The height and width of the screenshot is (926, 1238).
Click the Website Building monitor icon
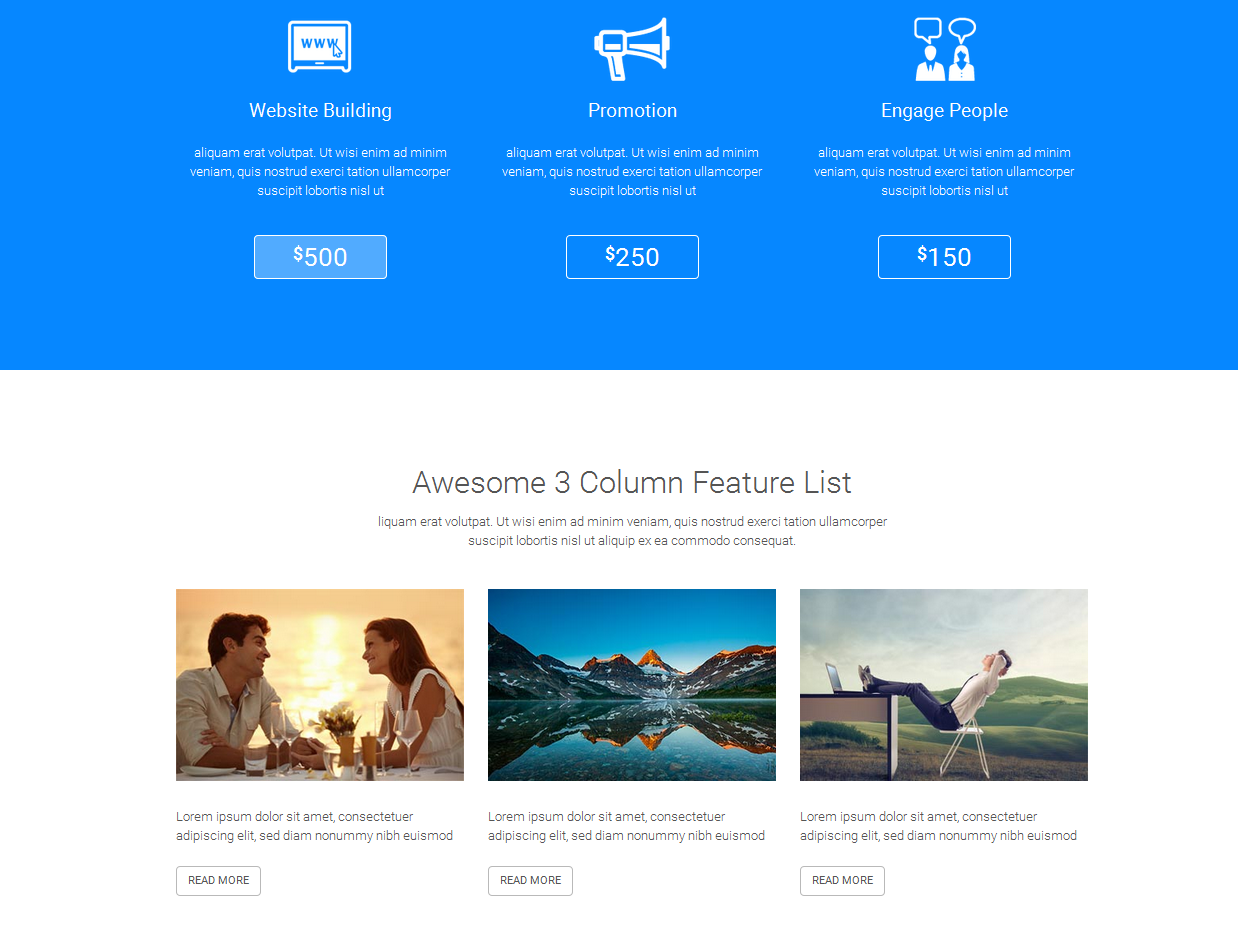[x=320, y=47]
